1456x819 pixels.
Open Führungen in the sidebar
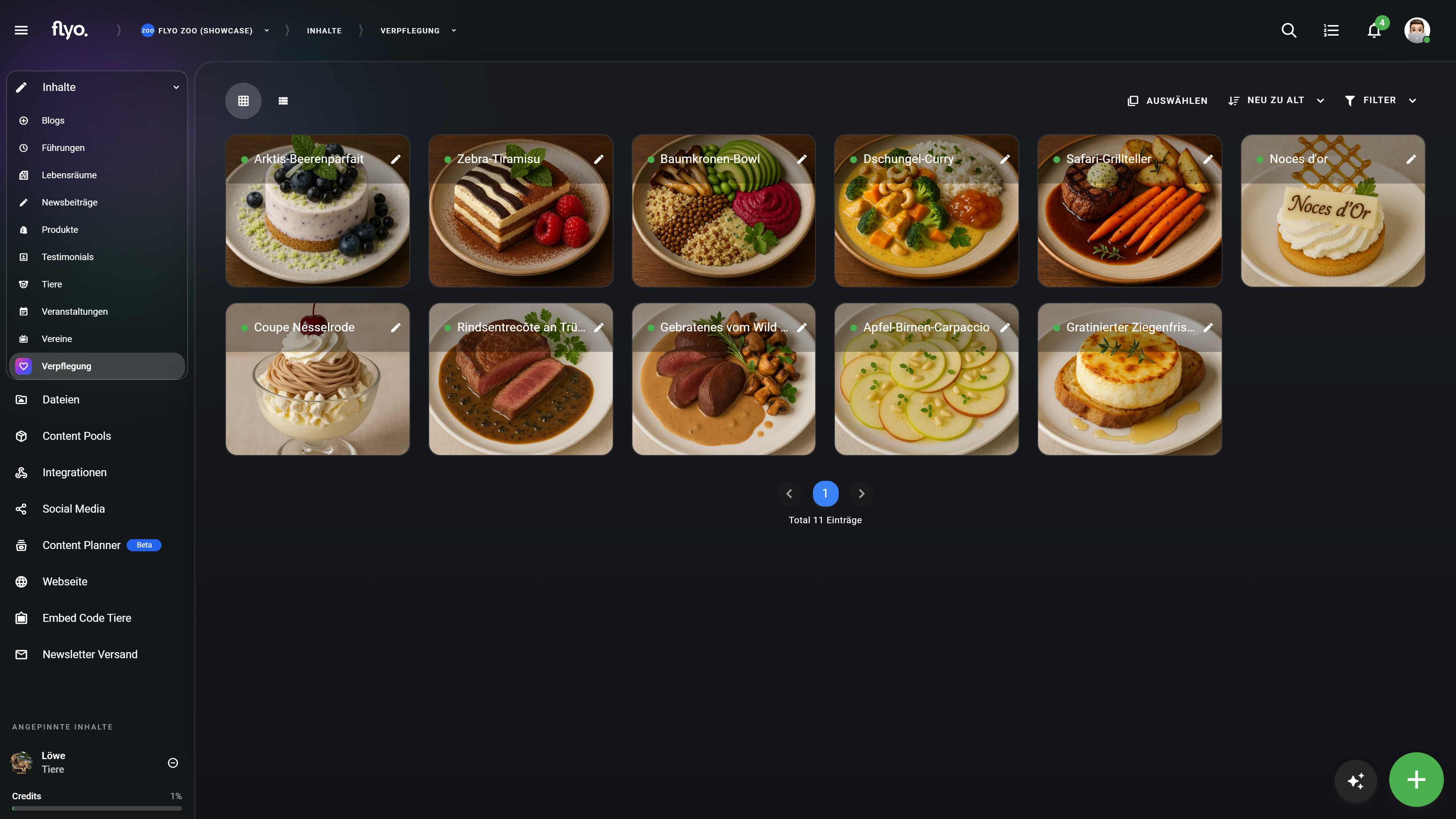tap(97, 147)
